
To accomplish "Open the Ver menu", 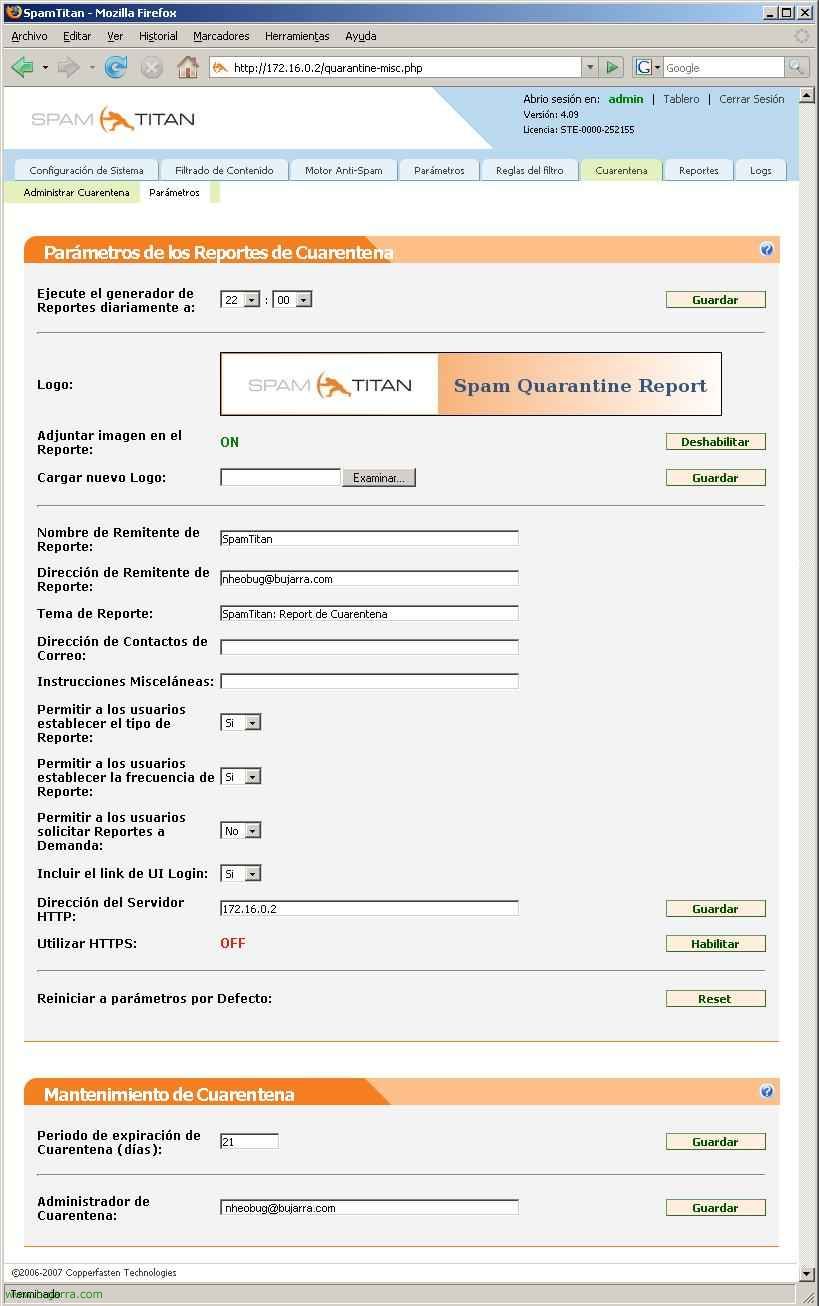I will [x=115, y=36].
